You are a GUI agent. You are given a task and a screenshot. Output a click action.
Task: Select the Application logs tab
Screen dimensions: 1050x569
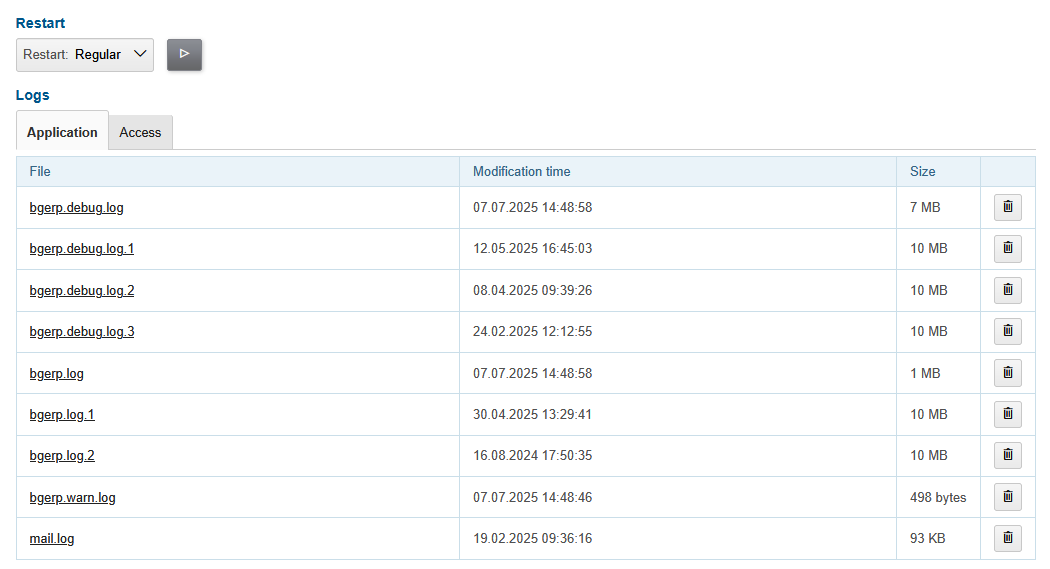[62, 132]
